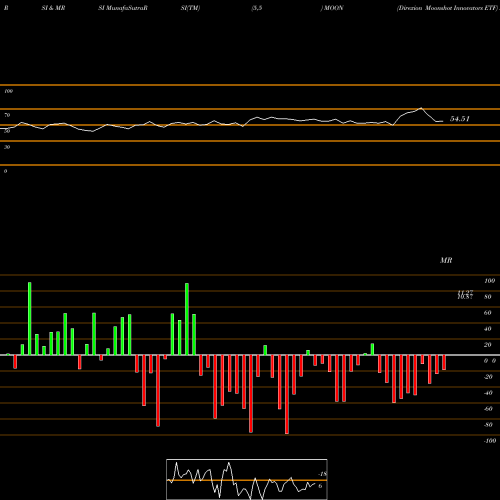Click the peak of the RSI line

tap(421, 108)
